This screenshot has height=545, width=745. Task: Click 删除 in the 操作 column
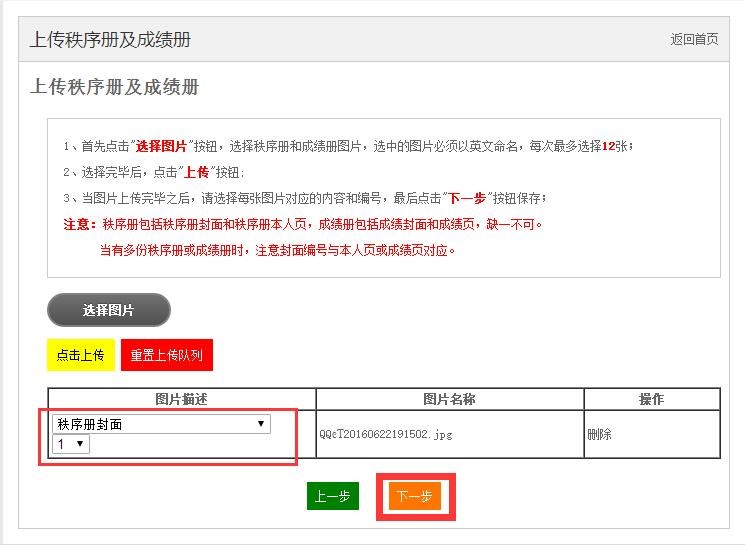click(x=599, y=435)
